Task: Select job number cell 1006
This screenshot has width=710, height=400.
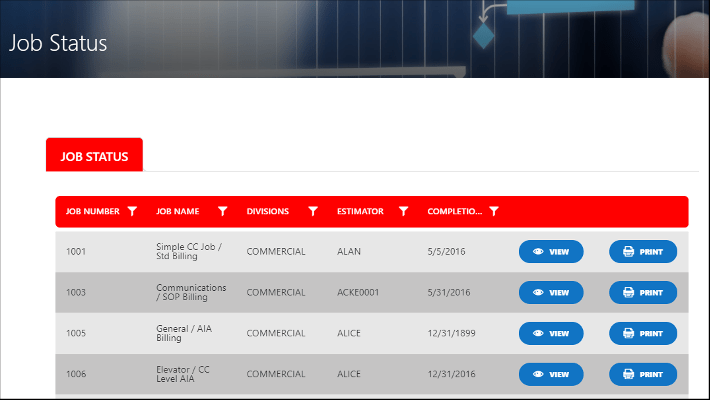Action: 76,374
